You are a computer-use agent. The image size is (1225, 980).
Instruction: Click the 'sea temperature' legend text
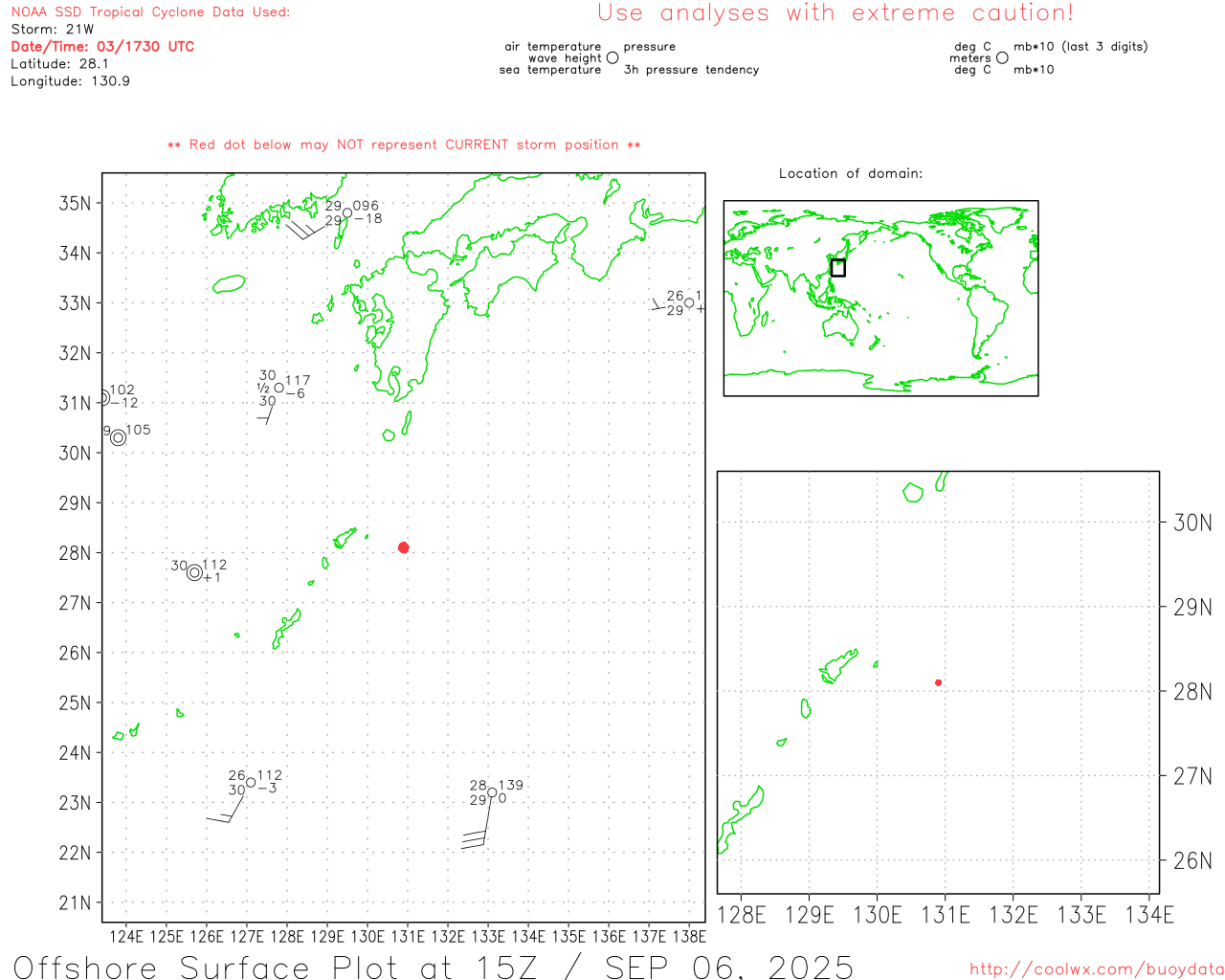(550, 70)
